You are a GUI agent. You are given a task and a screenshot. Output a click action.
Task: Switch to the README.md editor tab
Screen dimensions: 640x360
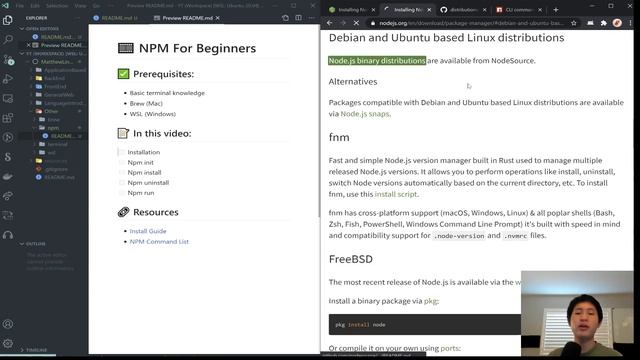[116, 18]
